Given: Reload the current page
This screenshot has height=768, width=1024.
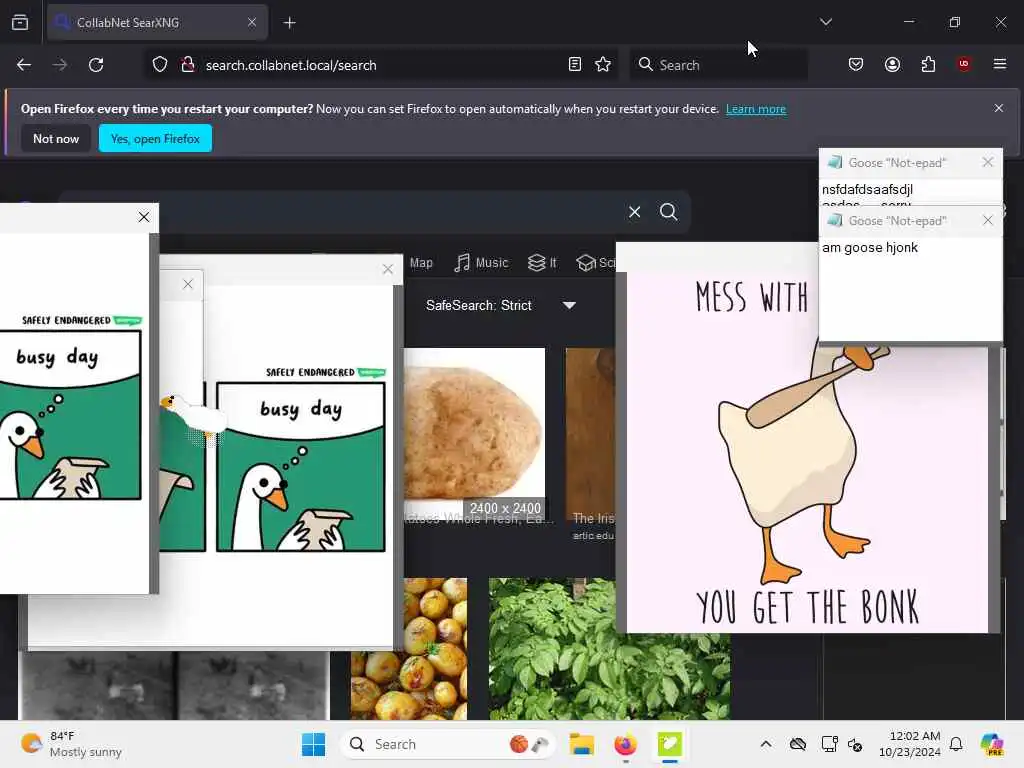Looking at the screenshot, I should [96, 65].
